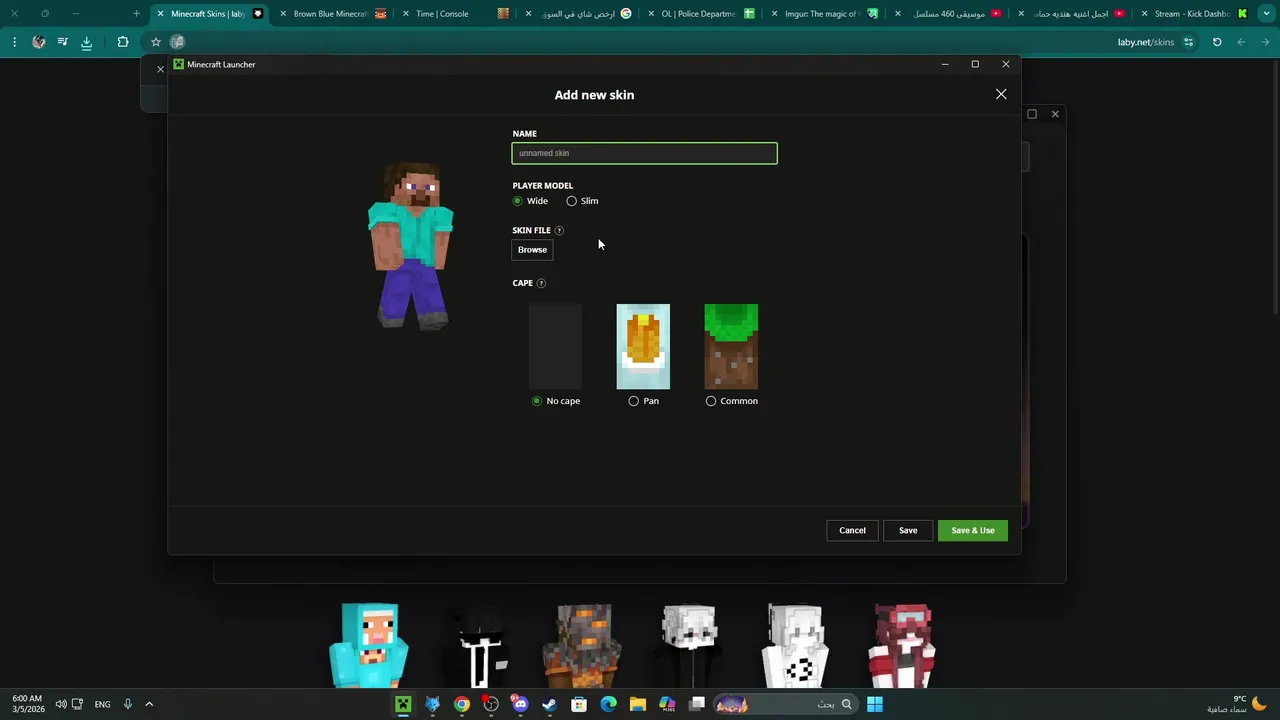Click the skin Name input field

tap(645, 153)
